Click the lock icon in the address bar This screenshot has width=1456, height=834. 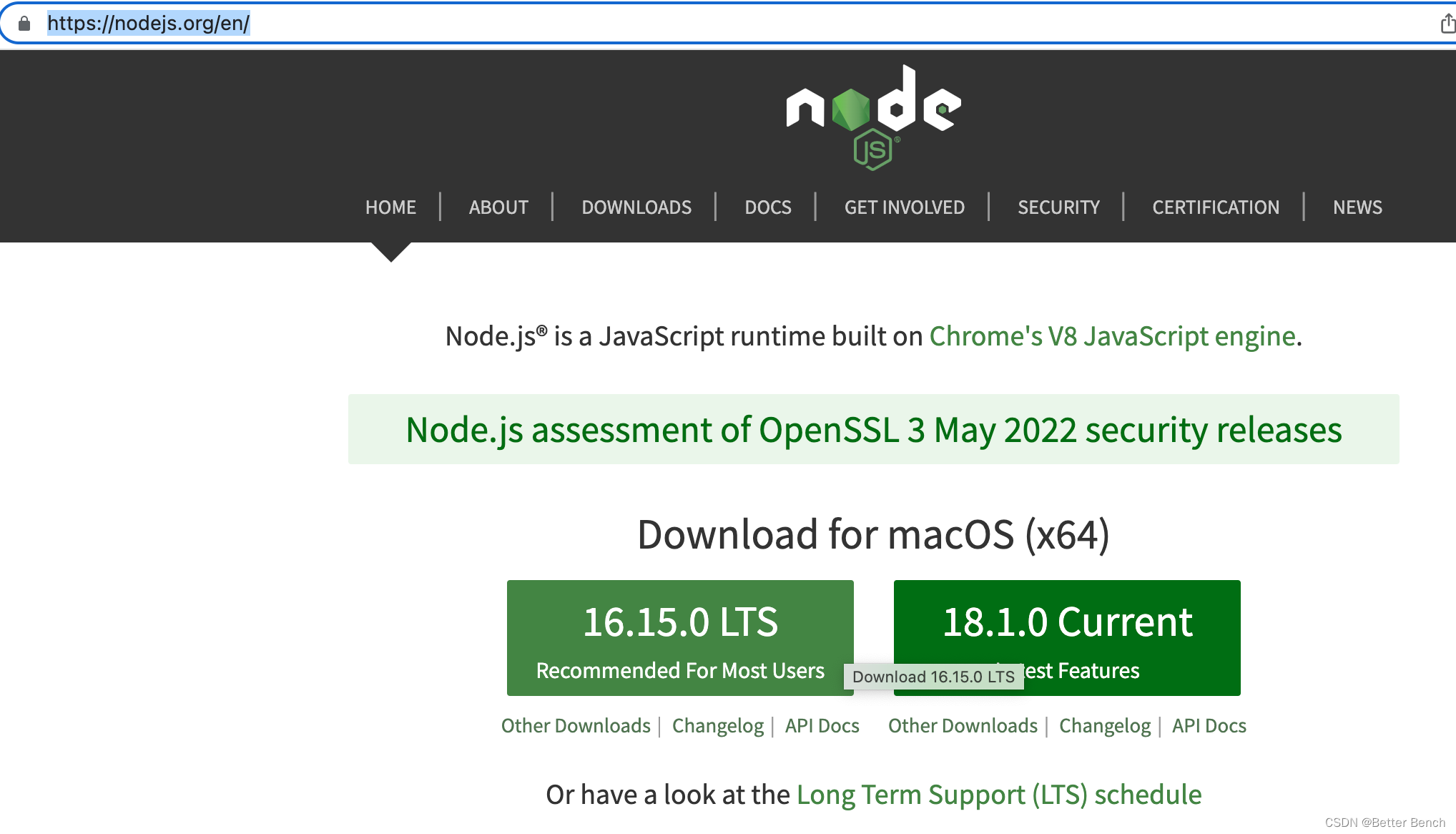click(24, 24)
